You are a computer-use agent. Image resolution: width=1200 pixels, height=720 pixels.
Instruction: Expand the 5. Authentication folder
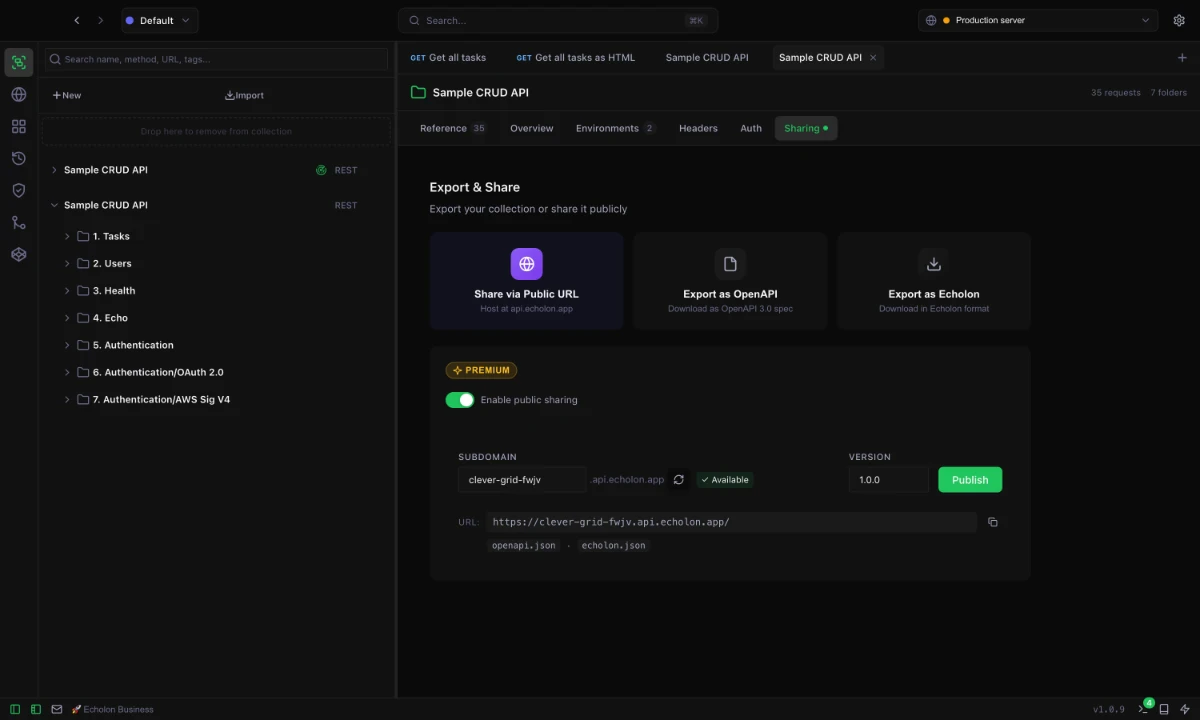click(x=67, y=345)
